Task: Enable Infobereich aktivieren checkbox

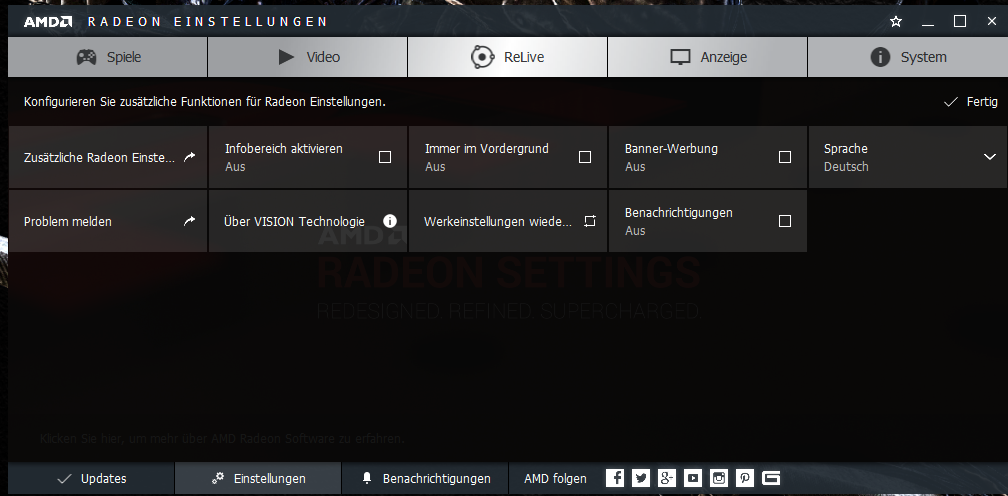Action: [x=385, y=157]
